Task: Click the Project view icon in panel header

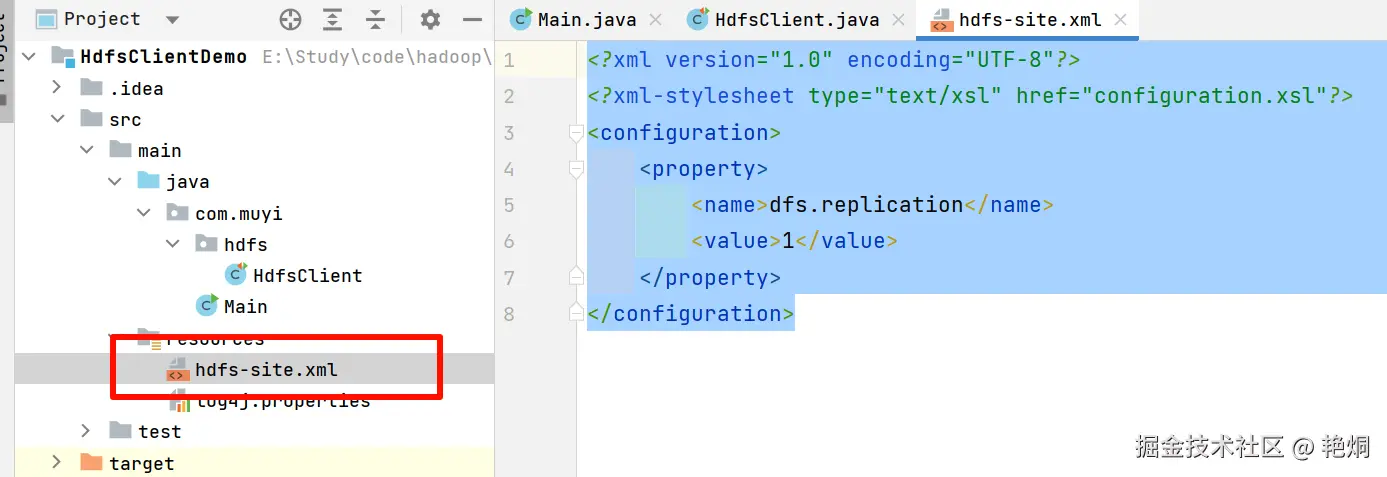Action: [46, 19]
